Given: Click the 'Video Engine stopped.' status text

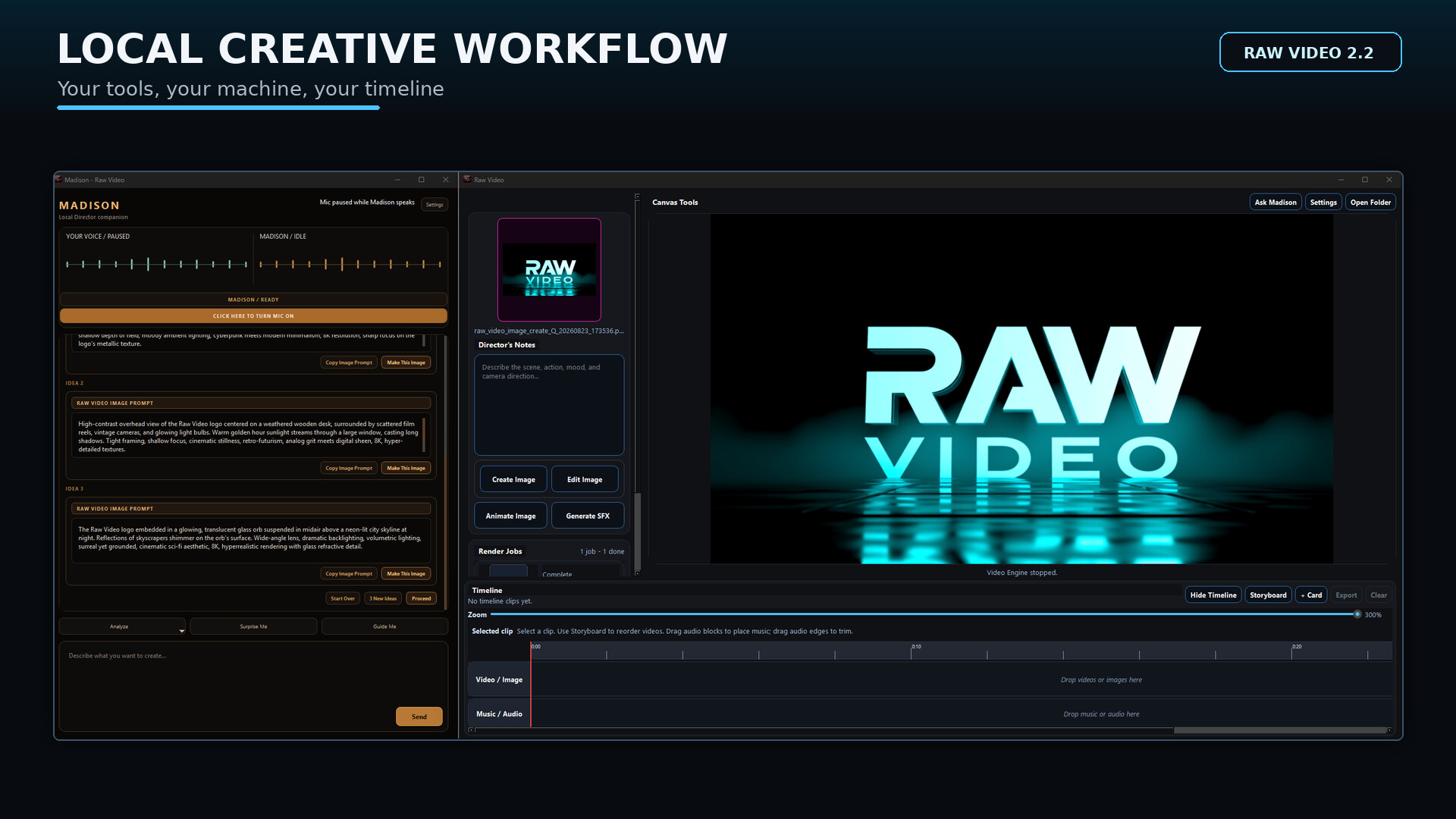Looking at the screenshot, I should click(x=1021, y=573).
